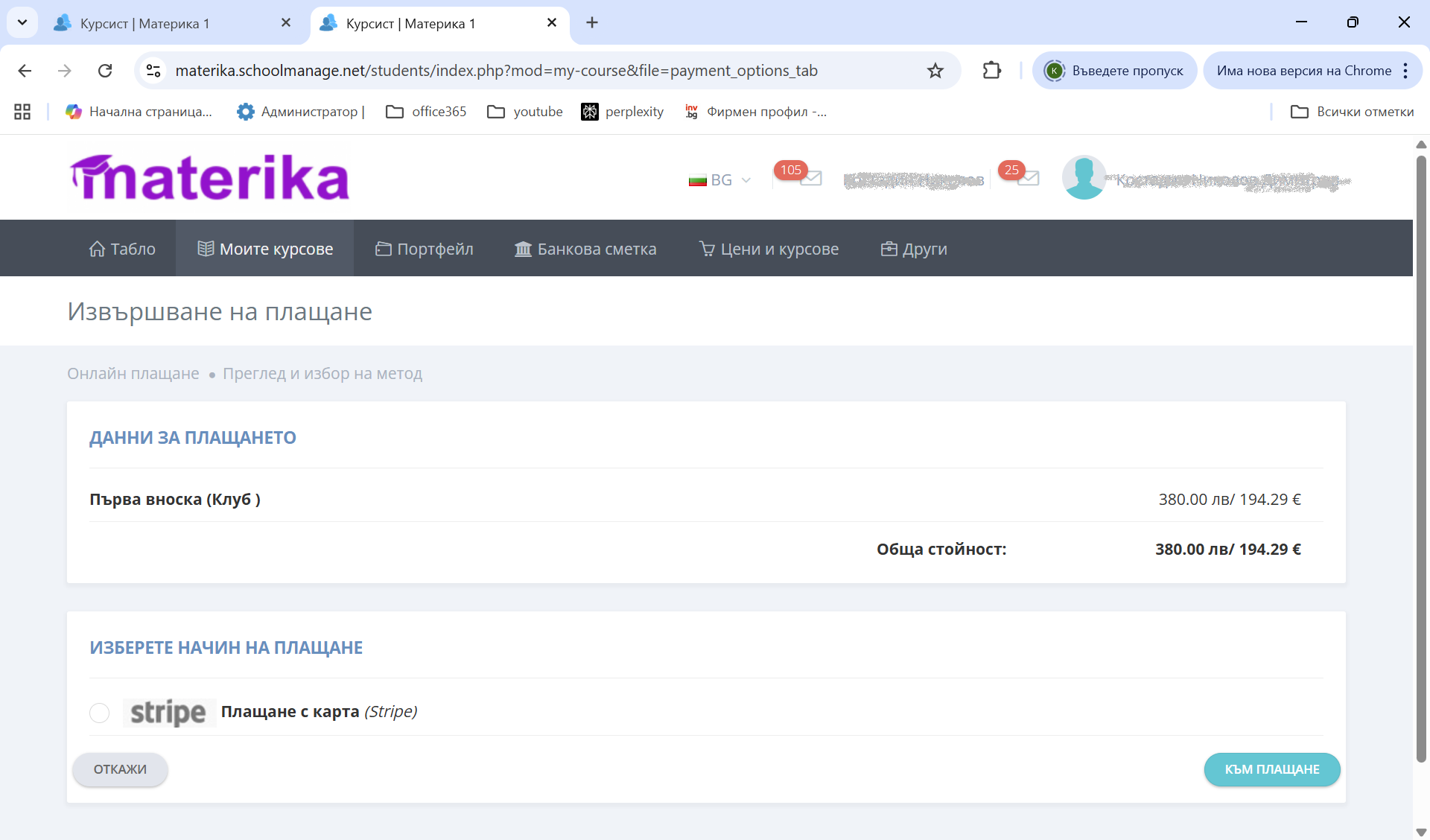Open a new browser tab
The height and width of the screenshot is (840, 1430).
tap(592, 23)
